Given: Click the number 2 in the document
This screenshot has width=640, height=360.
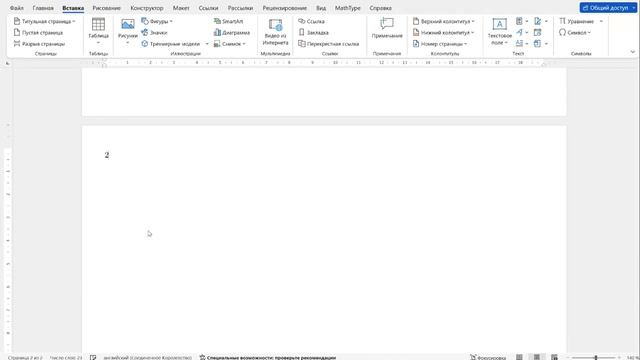Looking at the screenshot, I should click(107, 155).
